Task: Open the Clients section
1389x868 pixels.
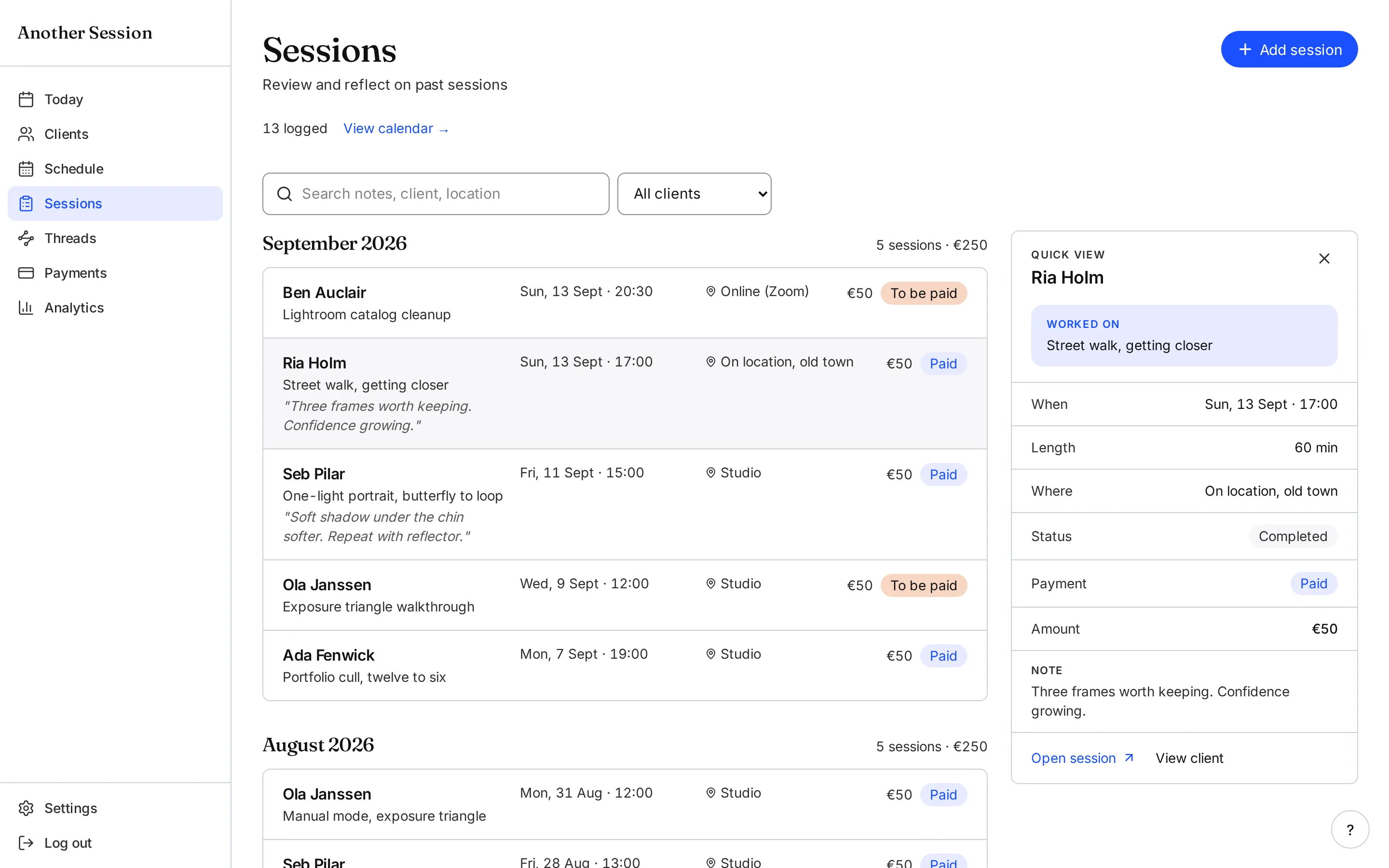Action: point(115,135)
